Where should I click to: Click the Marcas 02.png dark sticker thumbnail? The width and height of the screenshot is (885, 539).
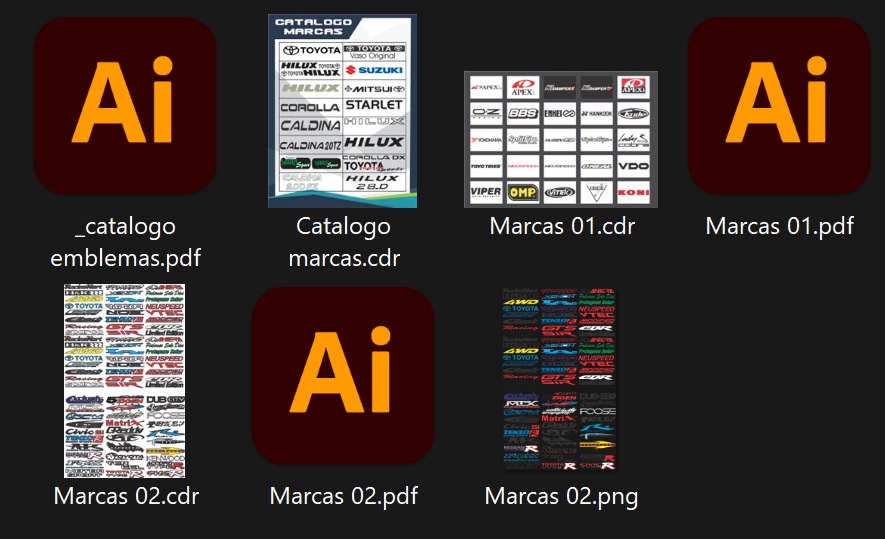pos(559,380)
